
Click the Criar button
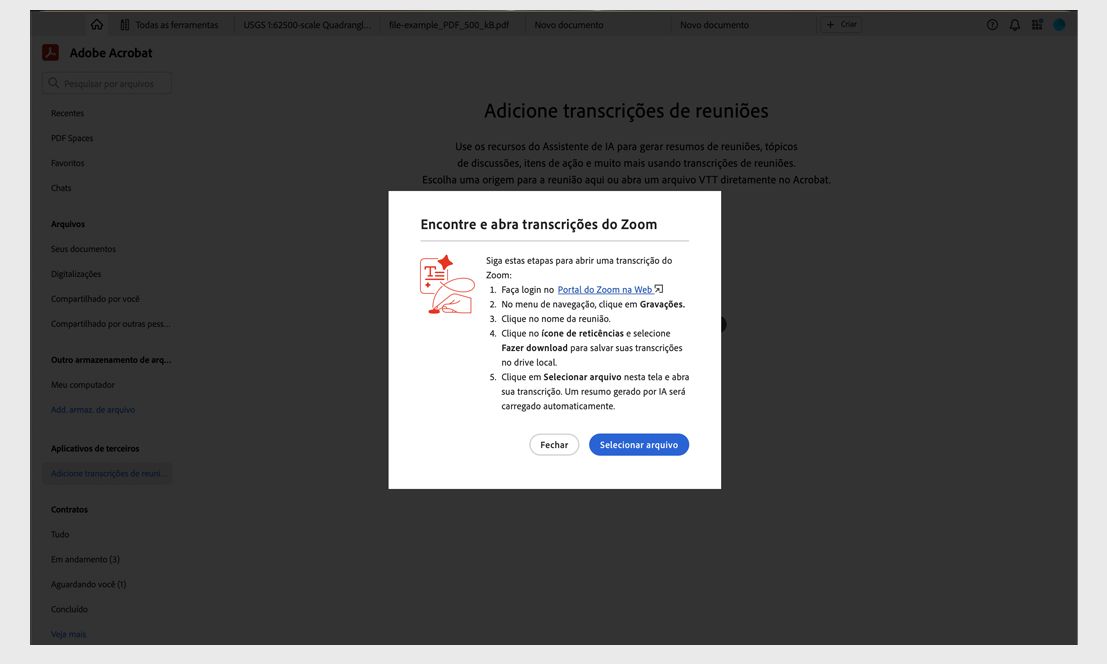[841, 25]
